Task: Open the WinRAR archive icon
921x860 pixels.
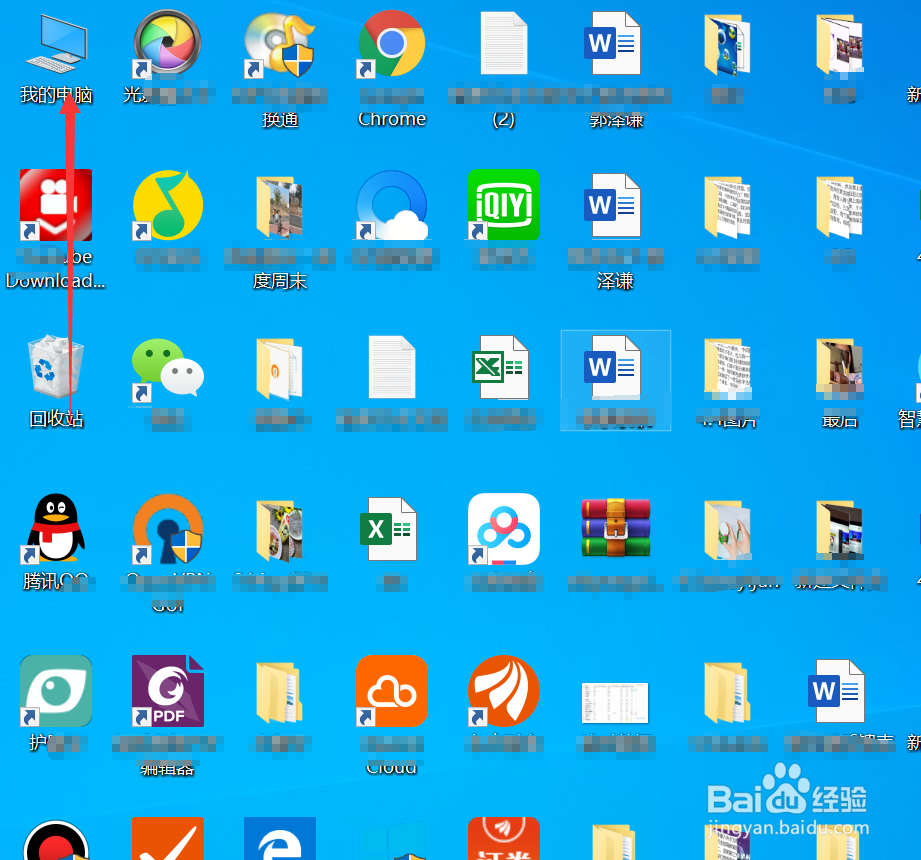Action: [x=616, y=528]
